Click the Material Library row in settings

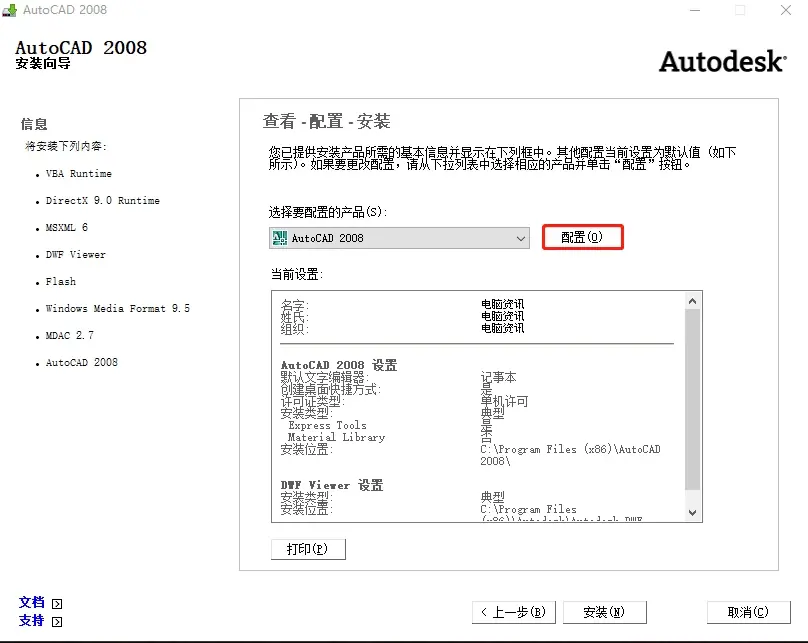tap(336, 437)
